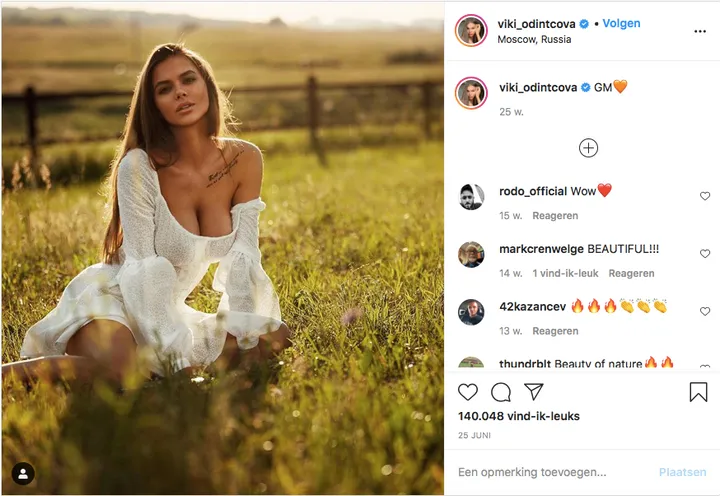Like 42kazancev's comment
The image size is (720, 496).
point(704,312)
